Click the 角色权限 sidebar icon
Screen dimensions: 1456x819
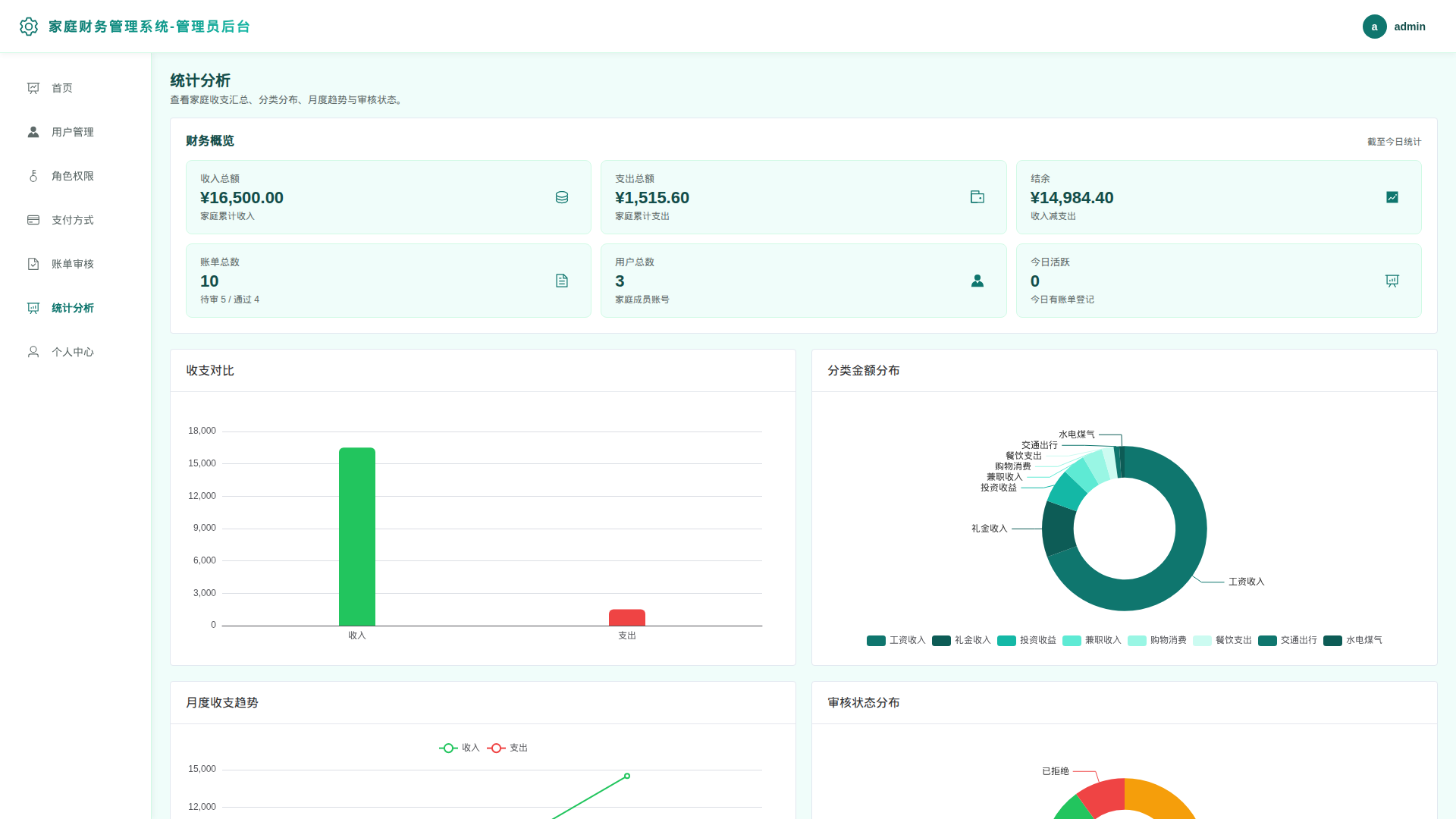(33, 176)
